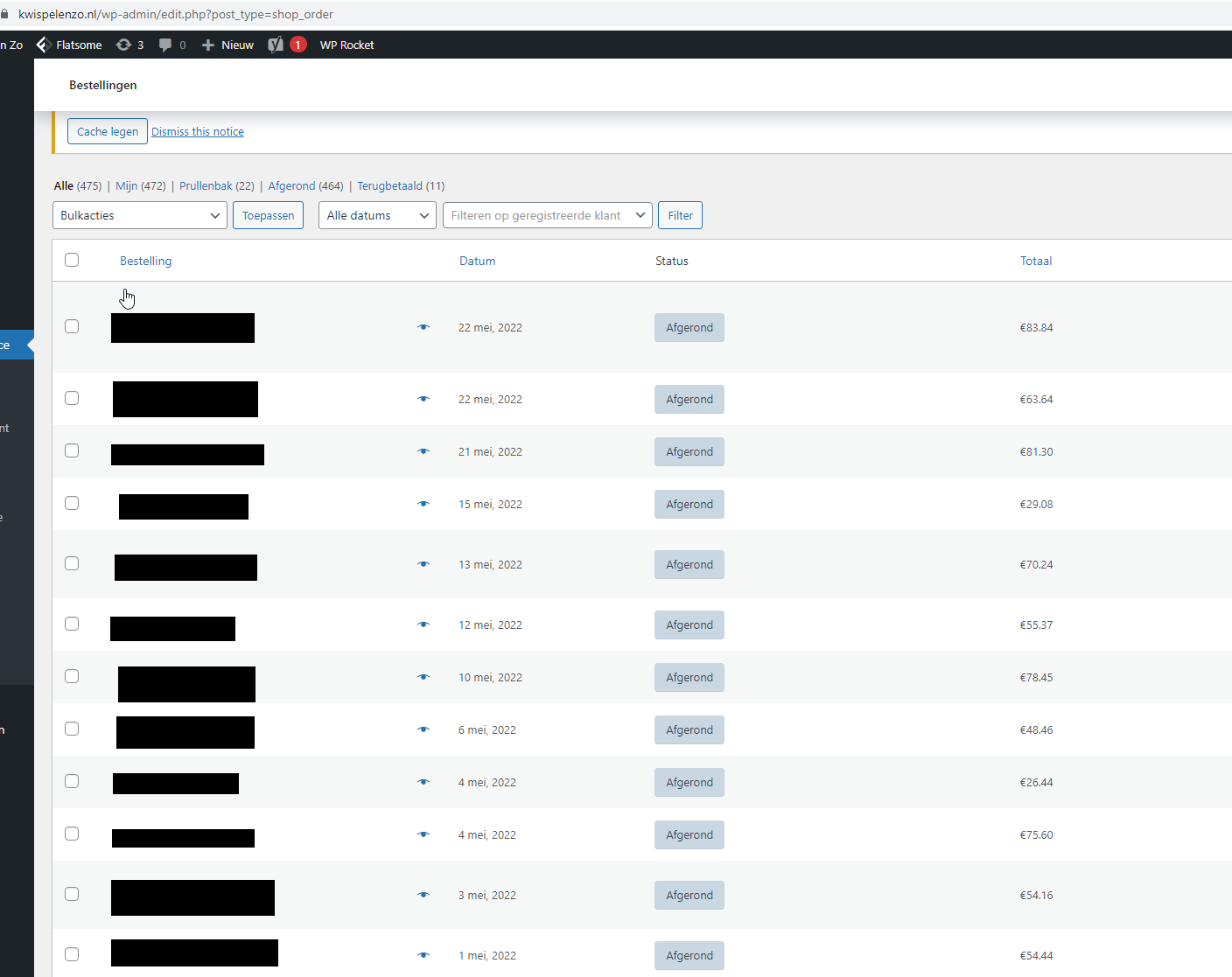Click the browser address bar URL
Screen dimensions: 1232x977
(x=176, y=14)
